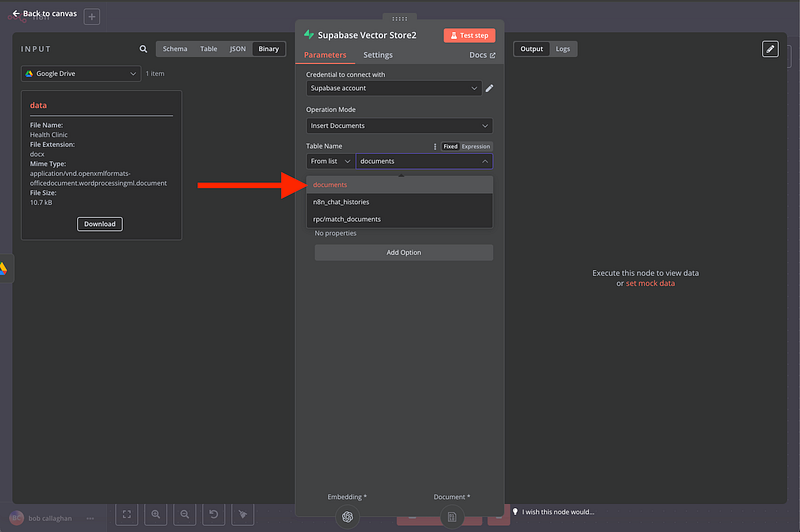Viewport: 800px width, 532px height.
Task: Expand the Operation Mode dropdown
Action: coord(399,126)
